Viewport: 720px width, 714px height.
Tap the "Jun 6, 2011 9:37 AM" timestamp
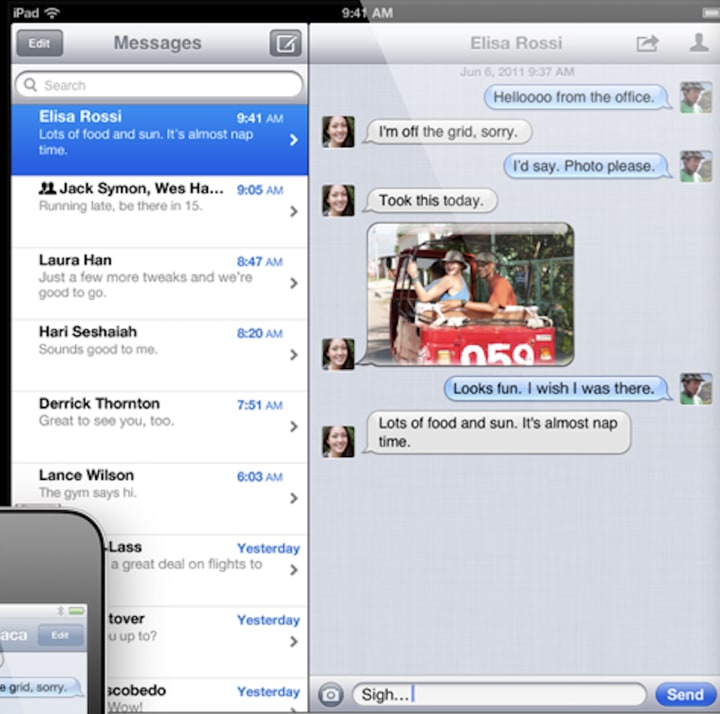pyautogui.click(x=517, y=72)
